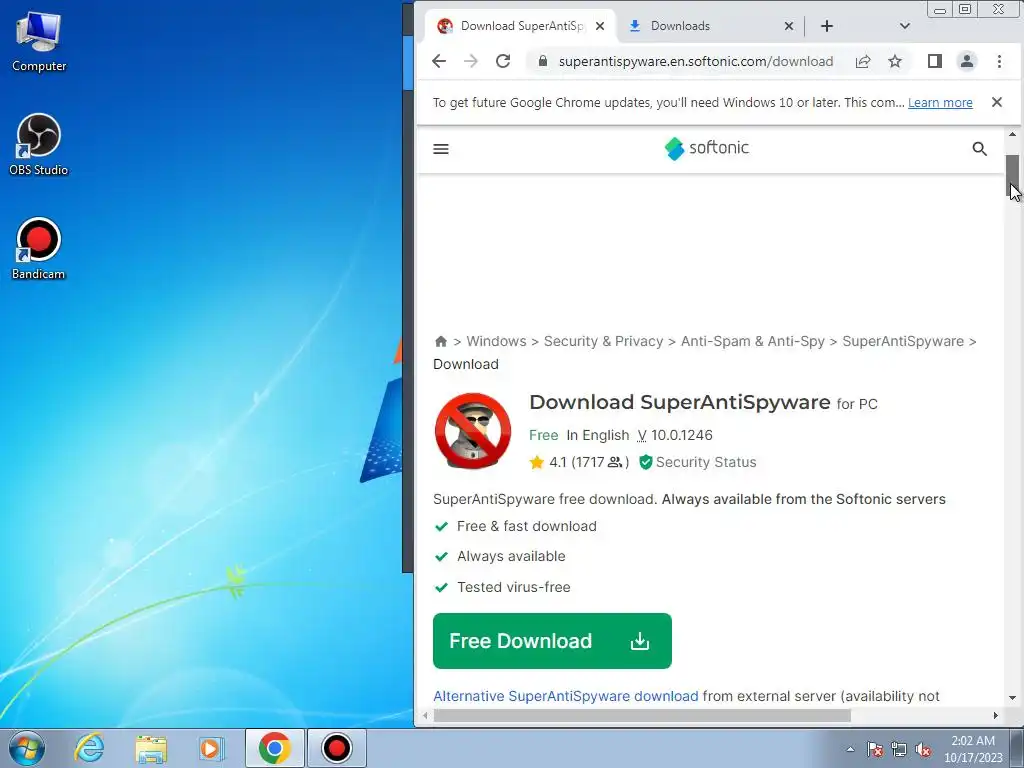Screen dimensions: 1024x768
Task: Click the 'Free & fast download' text
Action: point(526,526)
